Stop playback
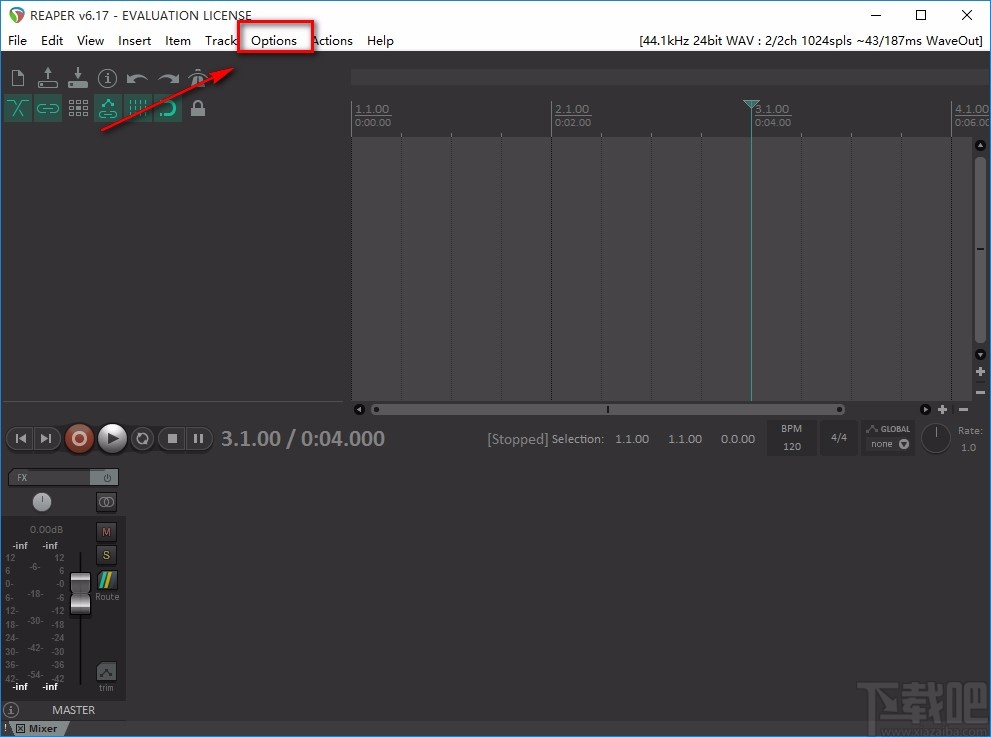 [172, 439]
